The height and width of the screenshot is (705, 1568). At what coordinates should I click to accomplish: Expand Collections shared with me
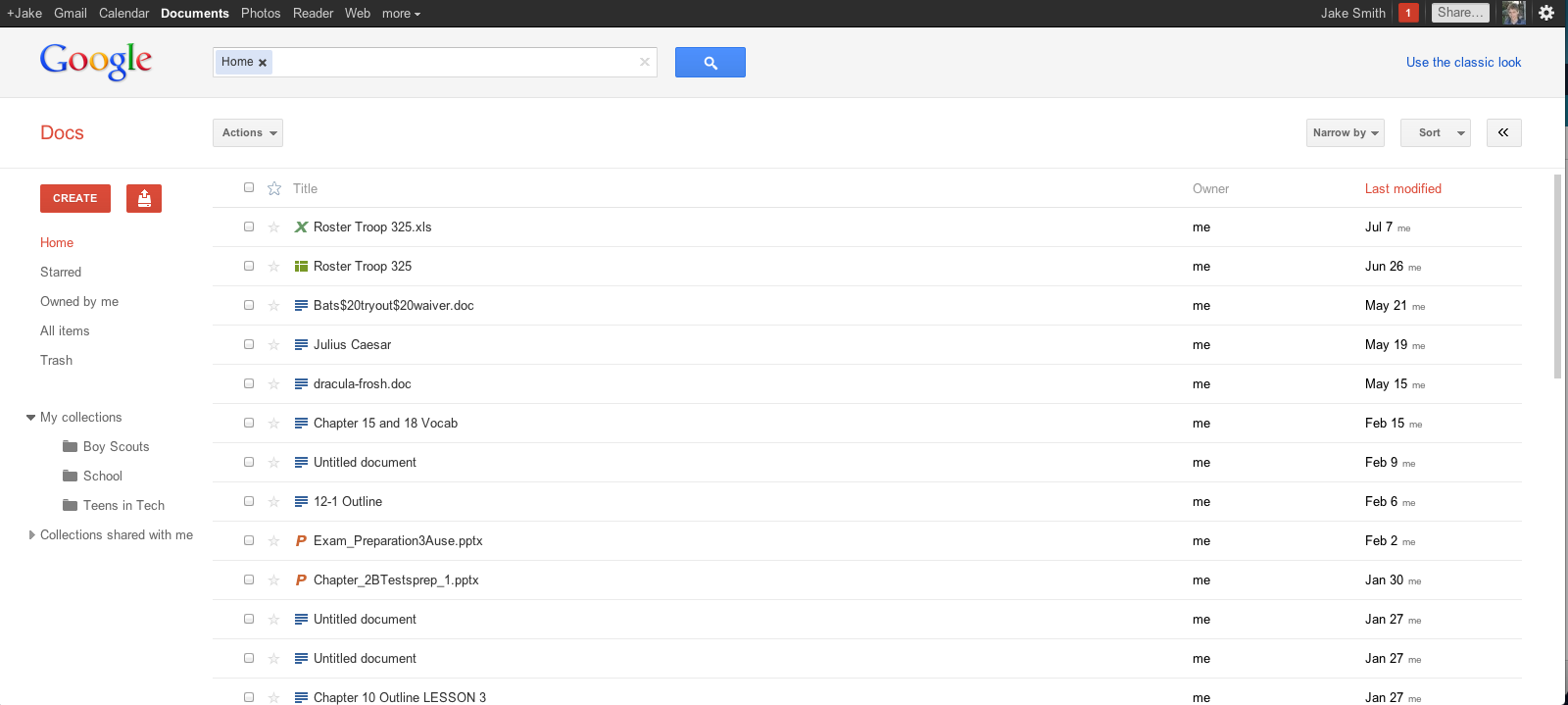pyautogui.click(x=32, y=534)
